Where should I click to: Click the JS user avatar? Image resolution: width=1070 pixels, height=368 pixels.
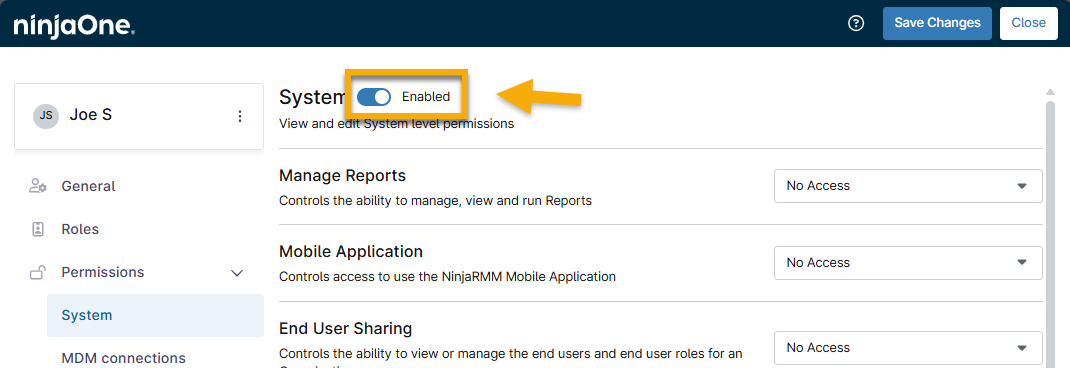pyautogui.click(x=46, y=115)
